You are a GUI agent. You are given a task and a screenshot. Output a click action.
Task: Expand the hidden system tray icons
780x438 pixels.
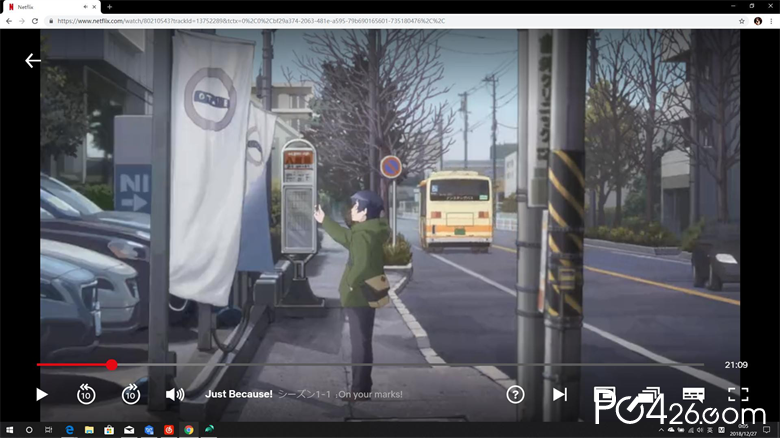[x=661, y=430]
